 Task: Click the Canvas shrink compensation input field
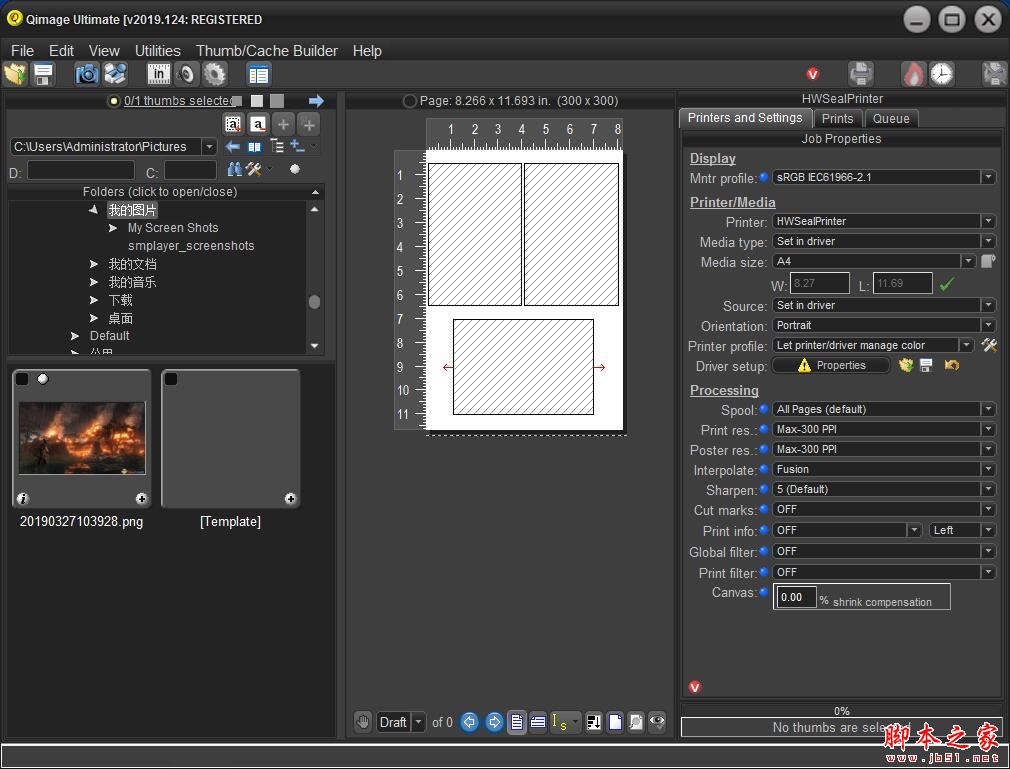(x=794, y=597)
